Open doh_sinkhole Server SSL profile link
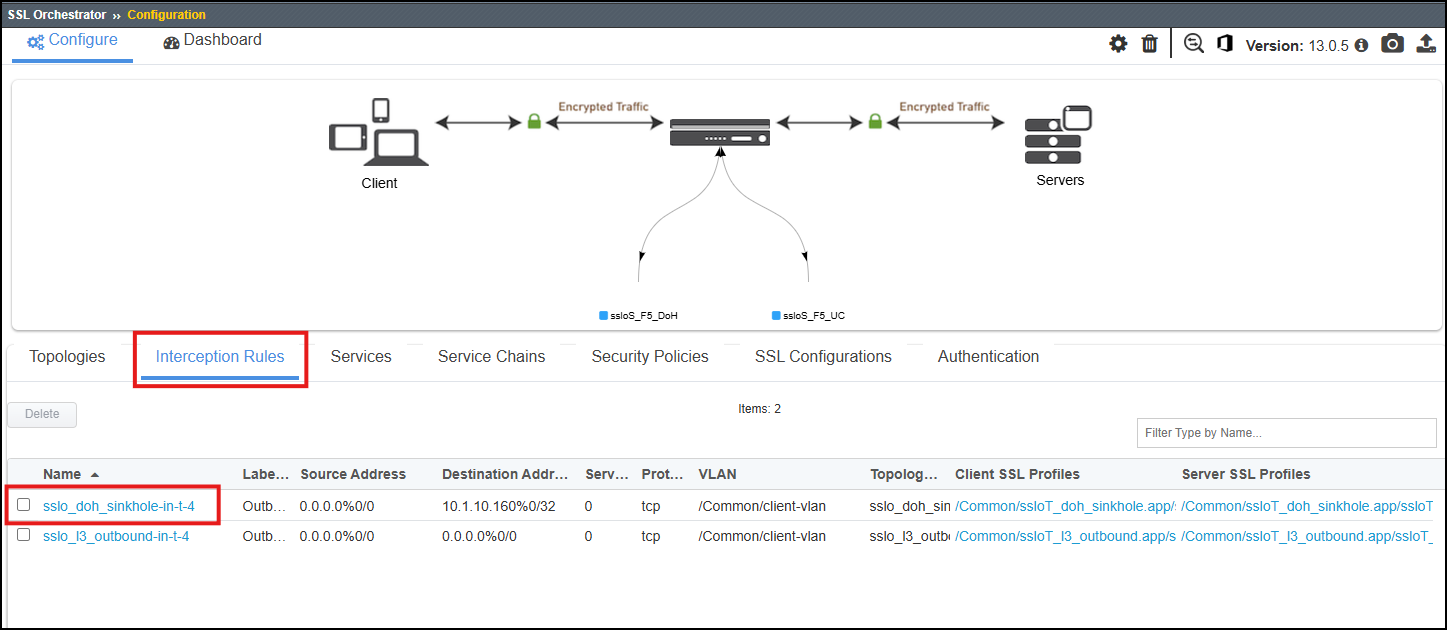Viewport: 1447px width, 630px height. tap(1307, 506)
